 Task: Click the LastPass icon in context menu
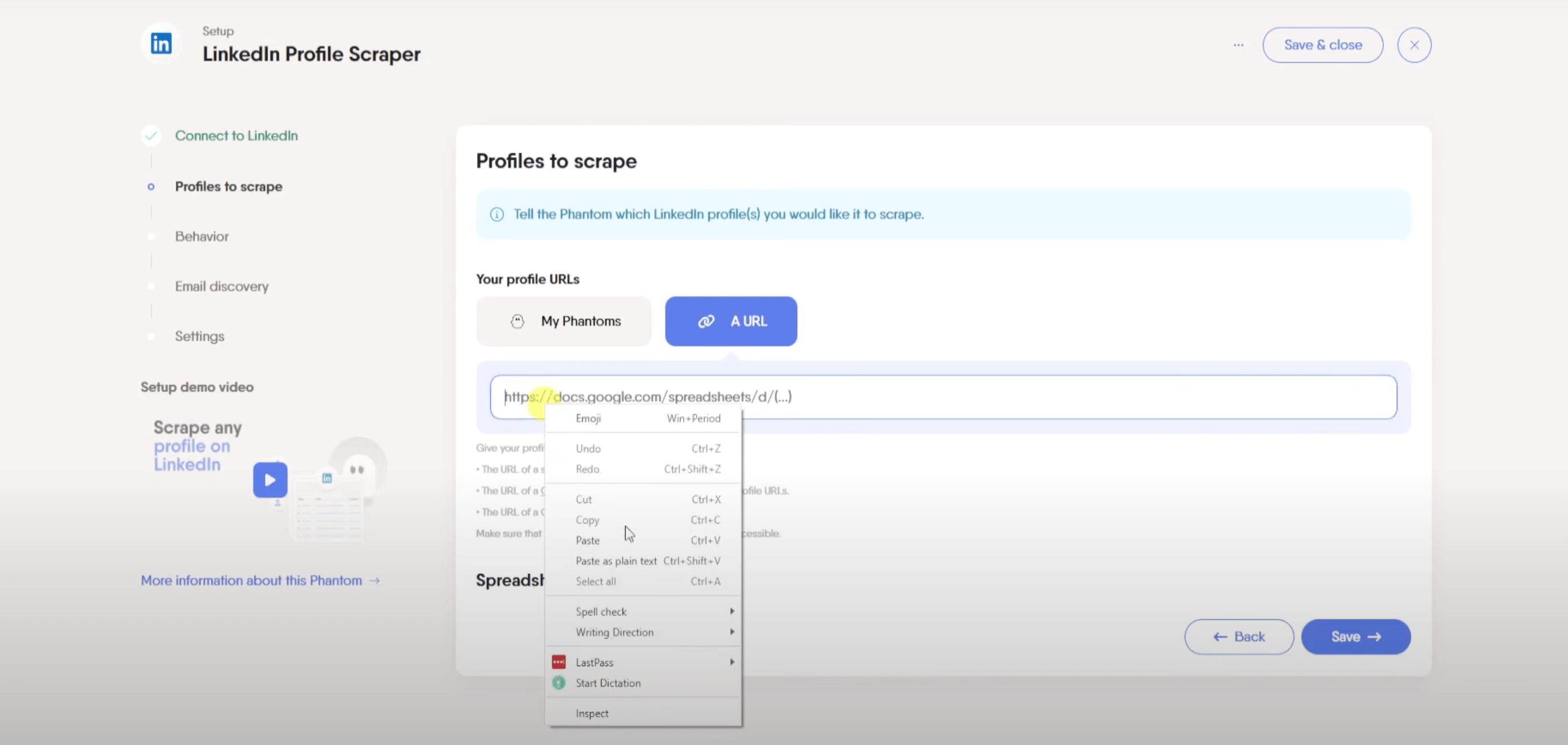coord(558,662)
